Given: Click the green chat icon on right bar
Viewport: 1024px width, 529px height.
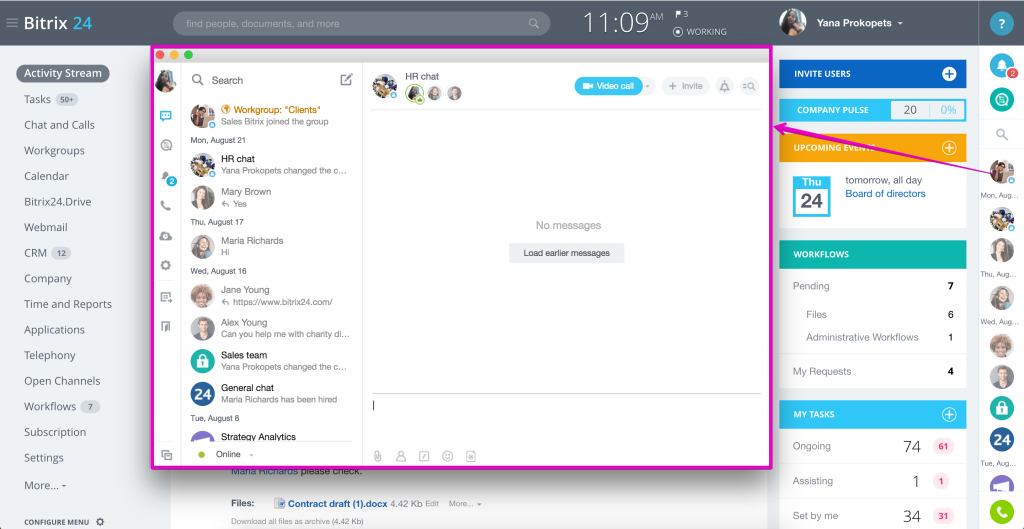Looking at the screenshot, I should [1001, 99].
